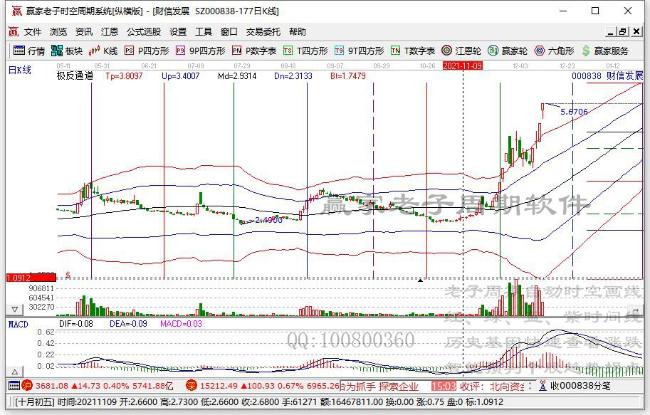Open the 江恩轮 Gann wheel icon
650x415 pixels.
[x=446, y=51]
